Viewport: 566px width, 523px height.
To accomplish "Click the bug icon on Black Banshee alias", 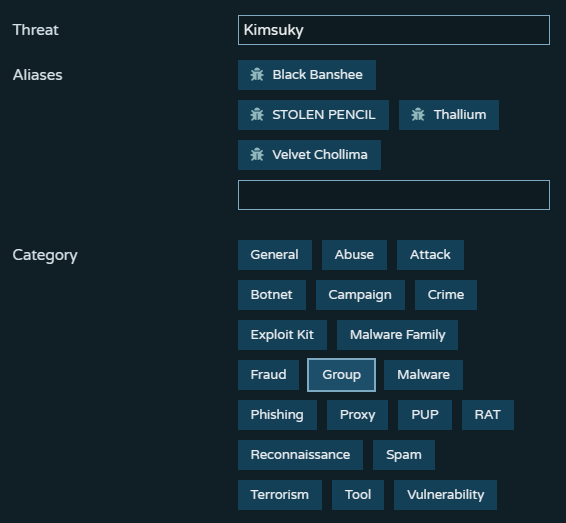I will [x=257, y=75].
